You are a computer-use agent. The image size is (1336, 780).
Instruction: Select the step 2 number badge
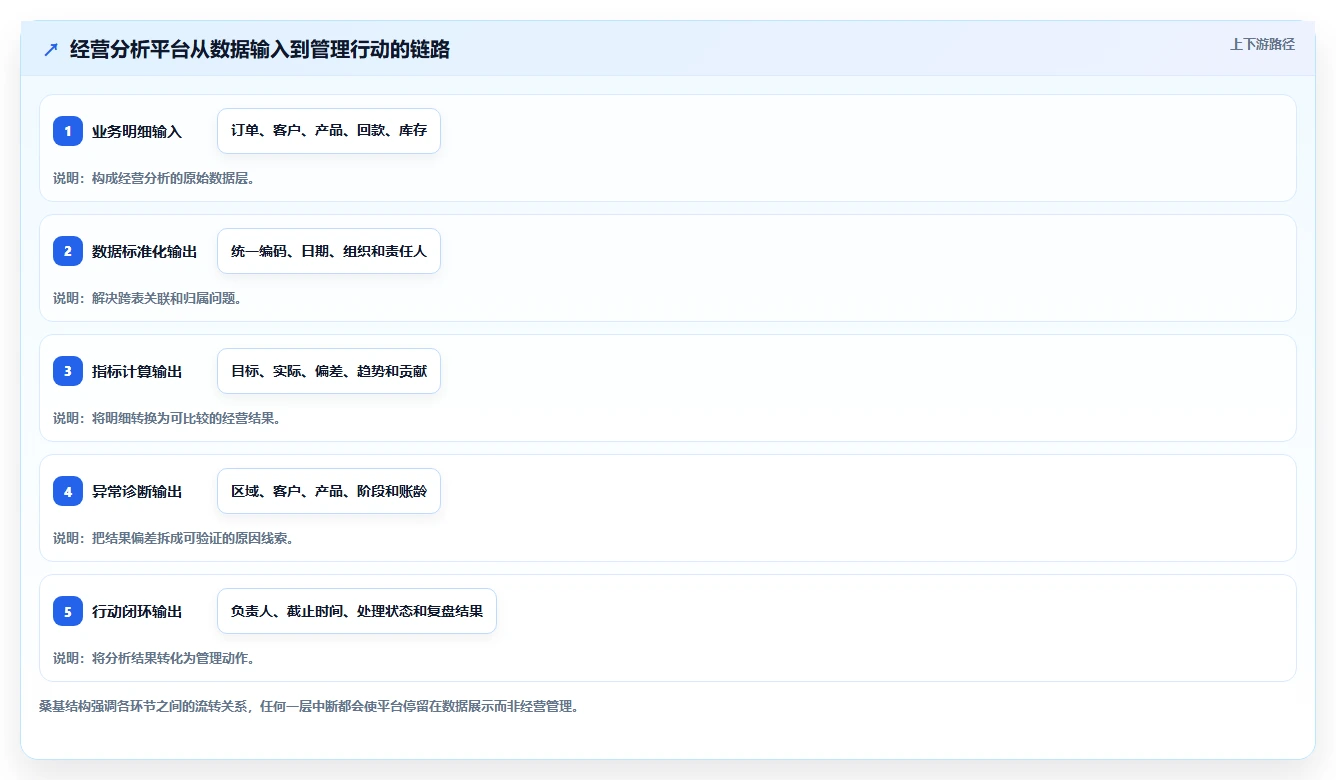coord(68,251)
